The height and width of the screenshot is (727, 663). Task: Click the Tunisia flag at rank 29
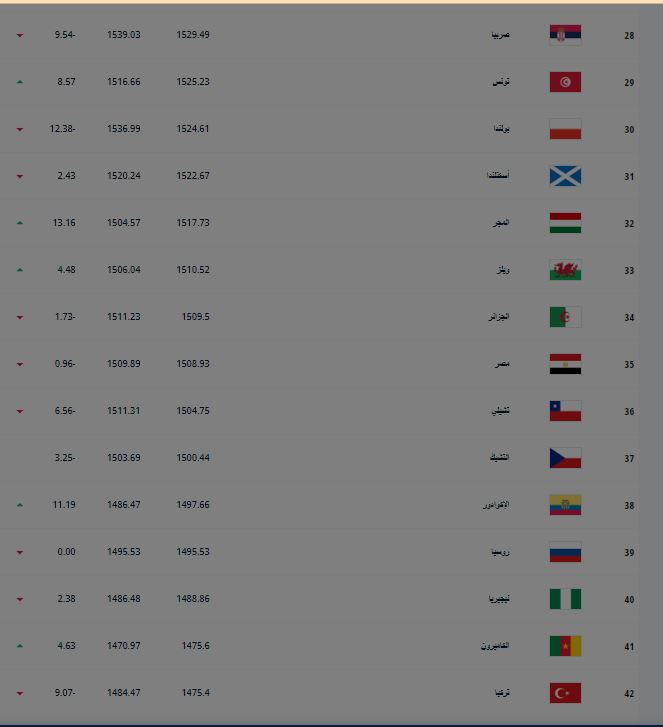coord(565,82)
